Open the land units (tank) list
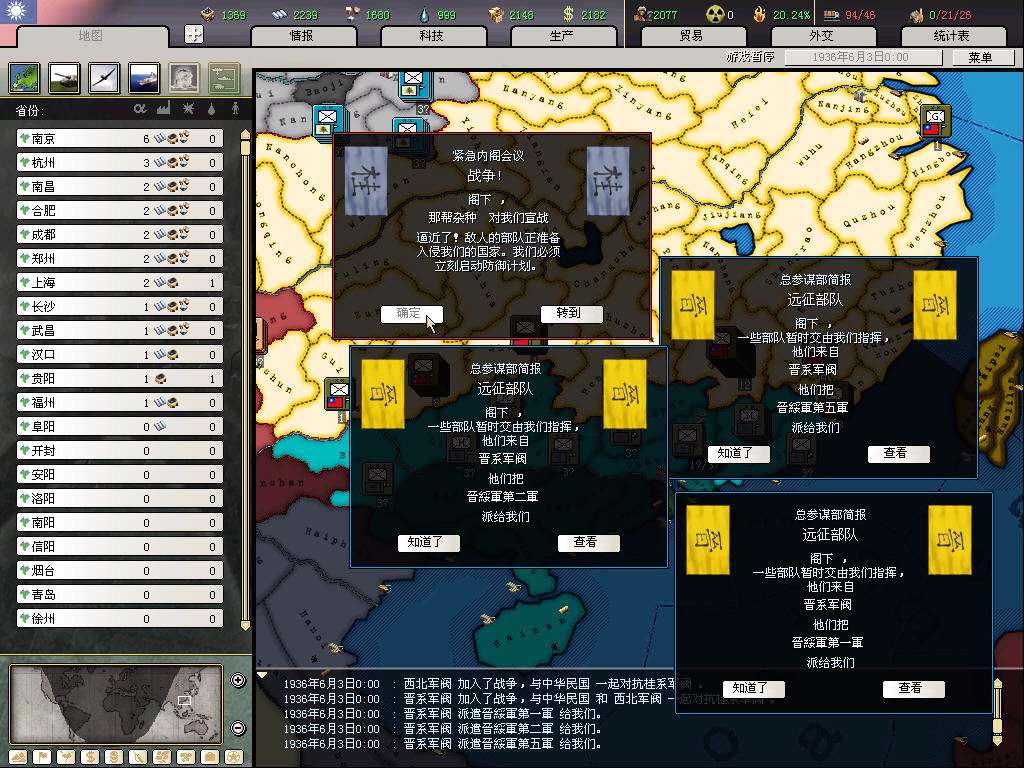Image resolution: width=1024 pixels, height=768 pixels. pyautogui.click(x=65, y=78)
